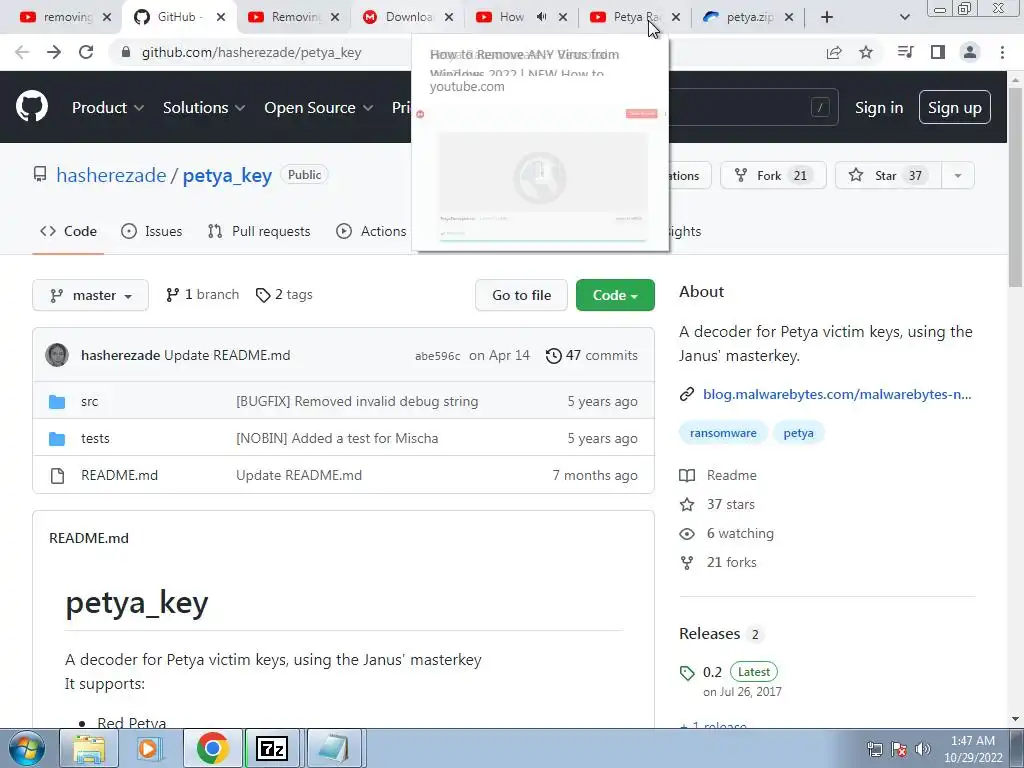
Task: Close the Petya YouTube browser tab
Action: coord(676,17)
